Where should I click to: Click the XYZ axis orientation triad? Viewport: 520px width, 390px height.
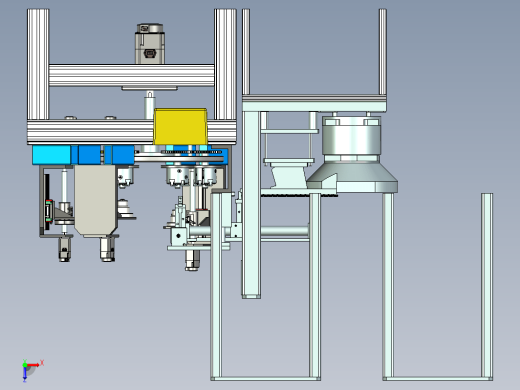coord(32,370)
